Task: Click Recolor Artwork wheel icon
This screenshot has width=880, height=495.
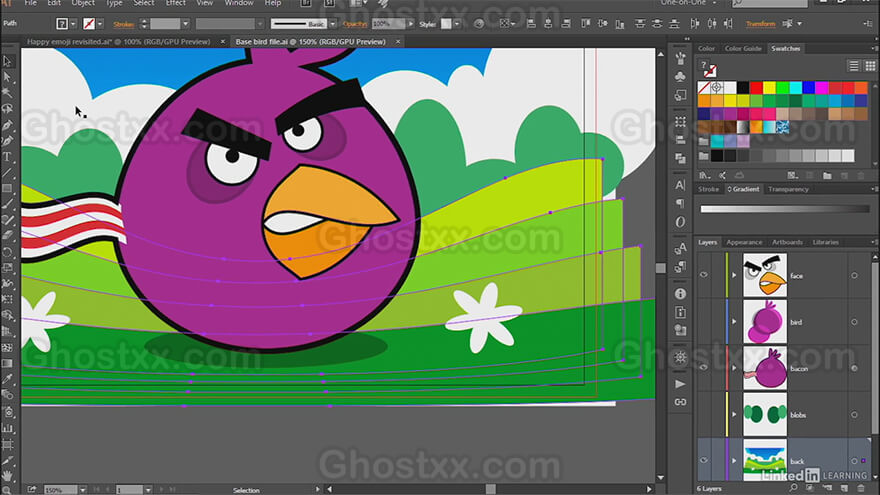Action: click(x=479, y=24)
